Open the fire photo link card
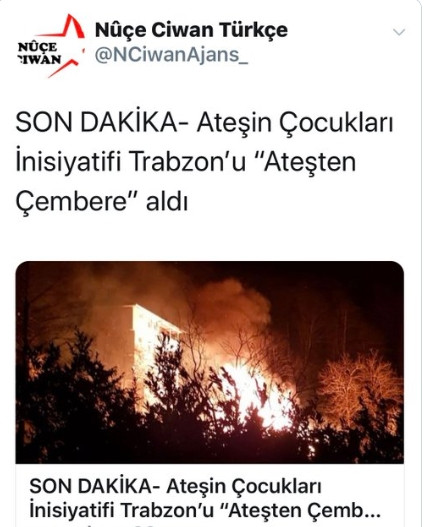 click(210, 394)
